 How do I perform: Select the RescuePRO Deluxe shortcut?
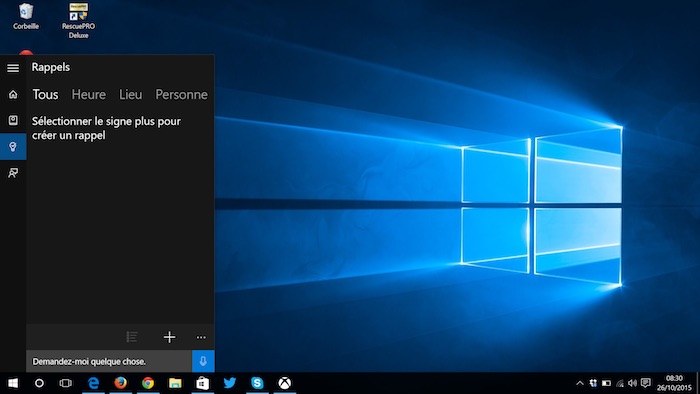tap(79, 21)
